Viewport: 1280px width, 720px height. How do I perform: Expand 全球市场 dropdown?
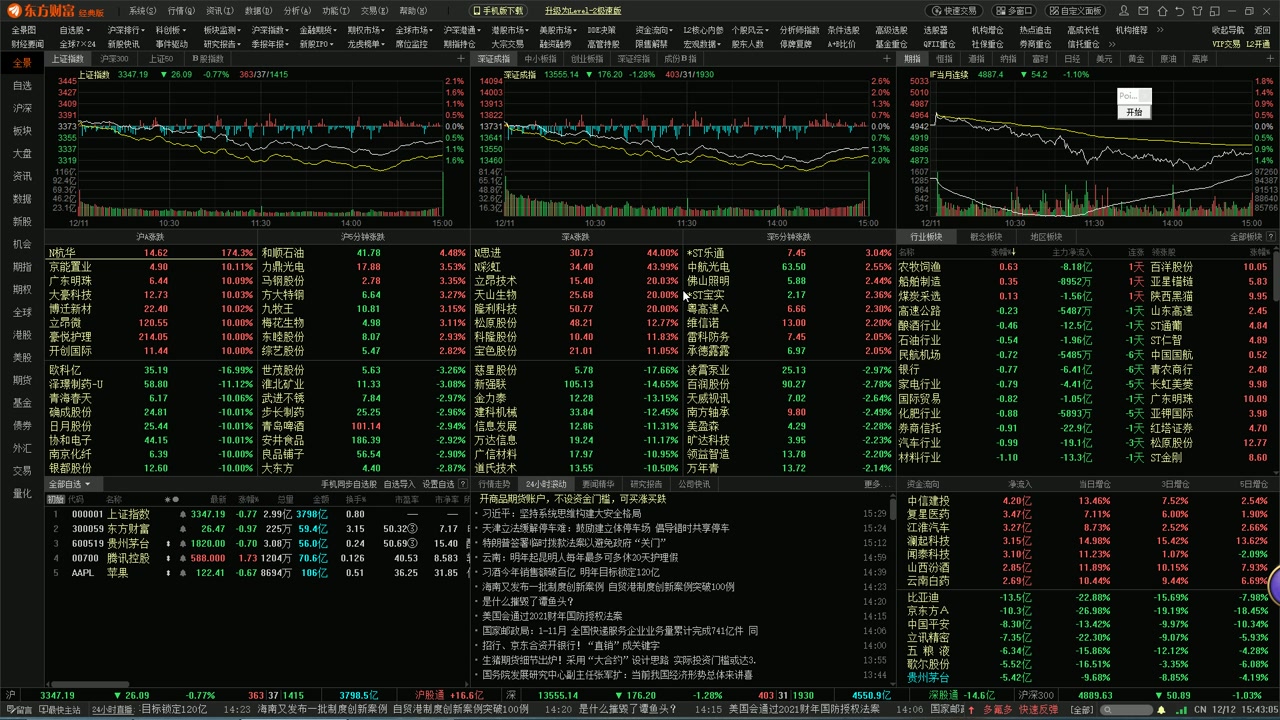point(413,31)
